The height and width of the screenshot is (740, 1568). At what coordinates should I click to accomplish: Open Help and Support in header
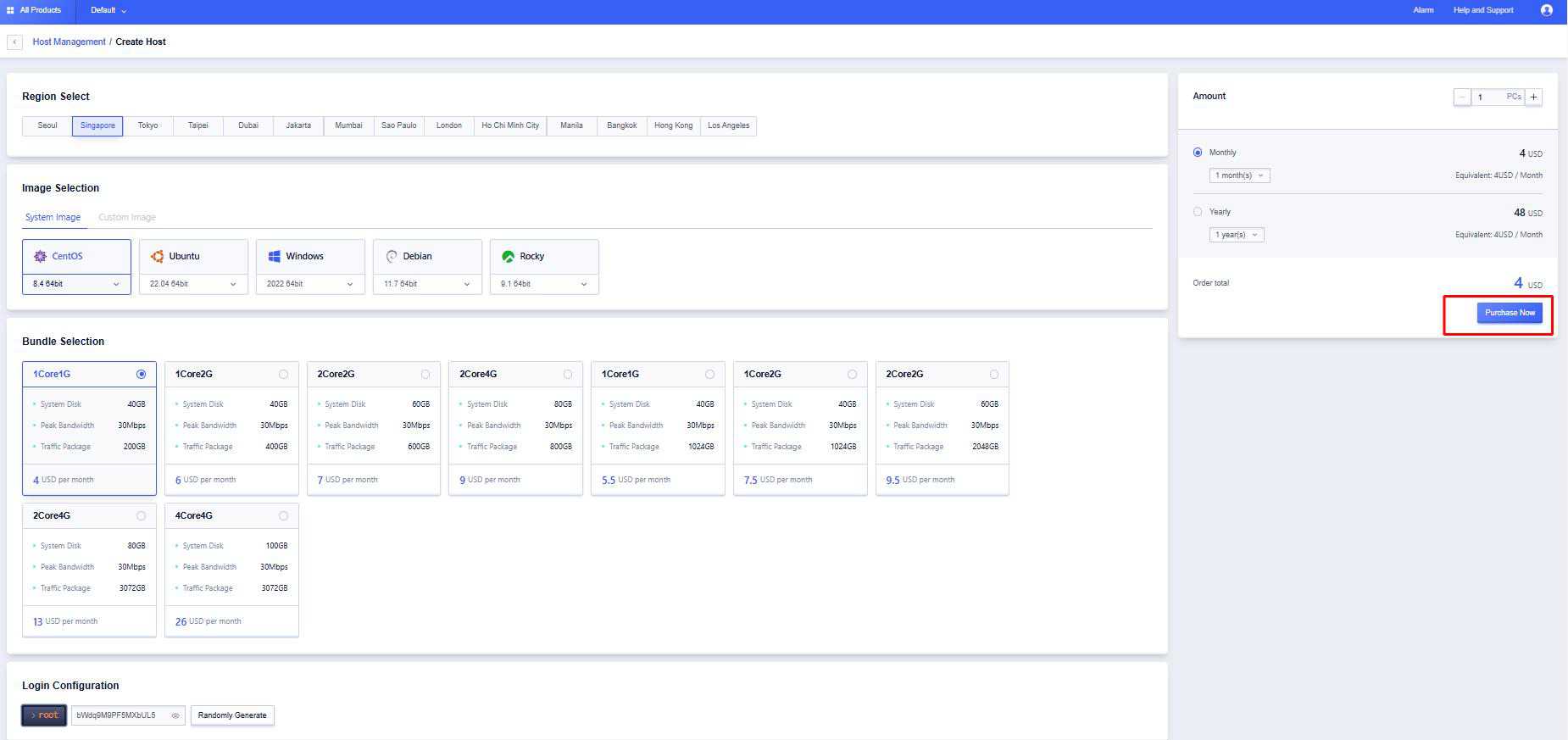tap(1483, 10)
